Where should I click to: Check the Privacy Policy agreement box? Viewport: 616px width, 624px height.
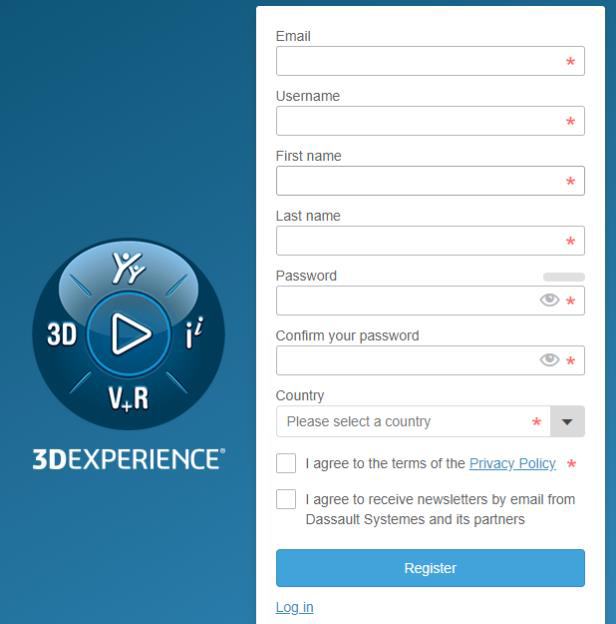point(286,463)
